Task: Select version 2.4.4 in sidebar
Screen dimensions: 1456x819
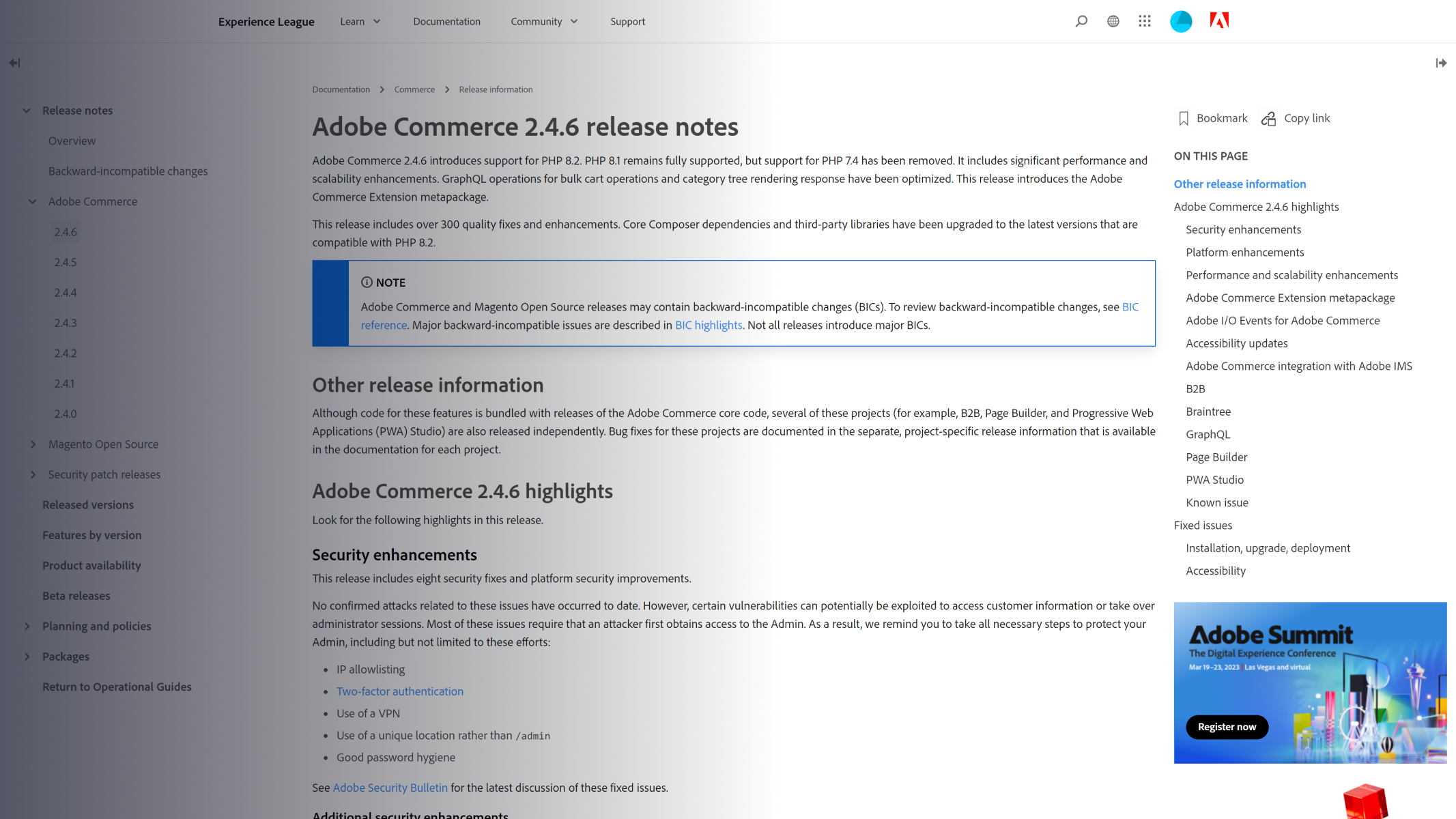Action: 66,293
